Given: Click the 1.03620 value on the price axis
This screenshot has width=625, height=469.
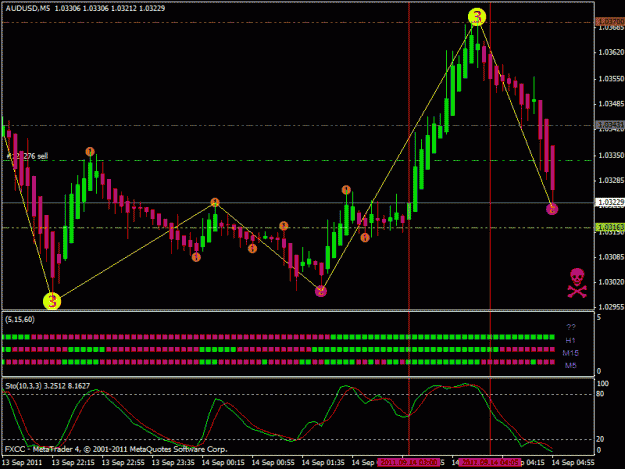Looking at the screenshot, I should click(x=611, y=52).
